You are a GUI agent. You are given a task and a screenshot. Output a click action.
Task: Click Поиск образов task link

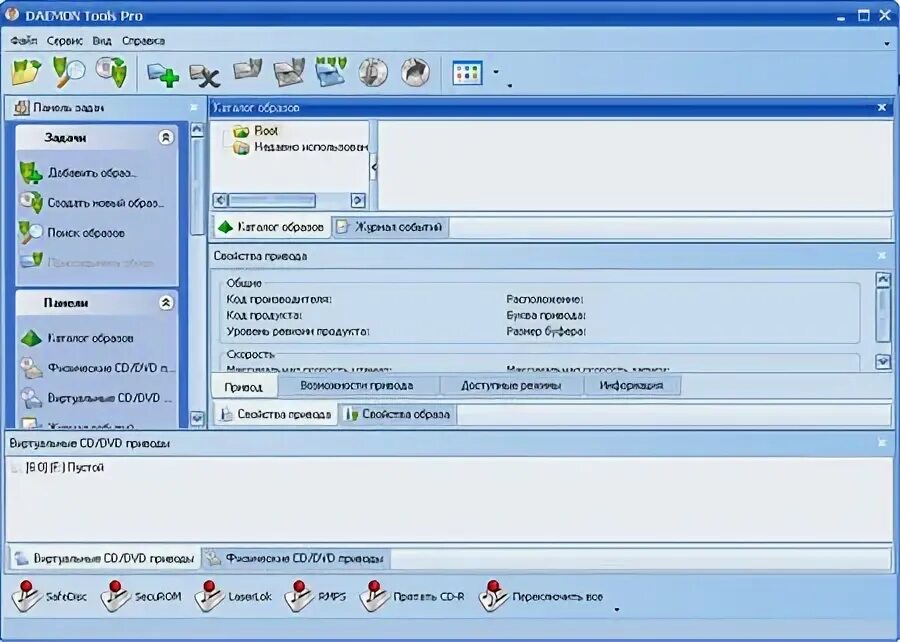coord(72,233)
